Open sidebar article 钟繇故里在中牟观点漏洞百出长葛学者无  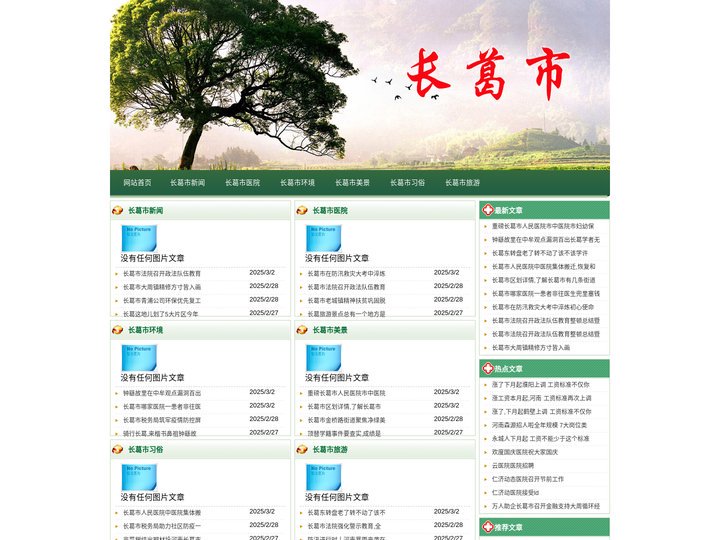coord(546,239)
